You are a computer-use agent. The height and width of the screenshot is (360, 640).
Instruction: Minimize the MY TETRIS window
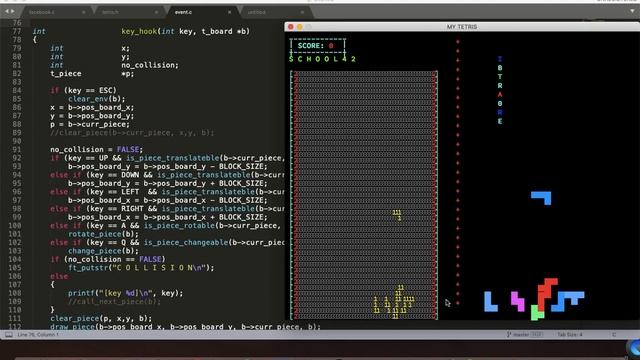point(300,27)
